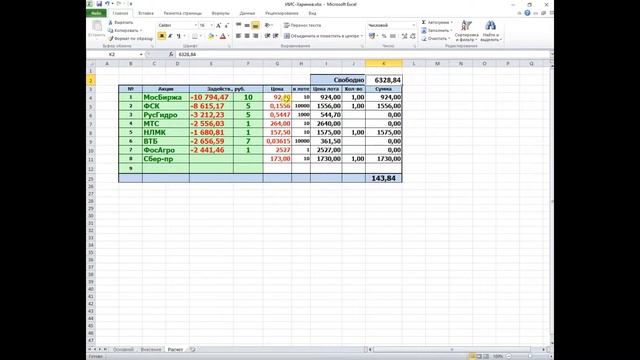Screen dimensions: 640x360
Task: Switch to Data (Данные) ribbon tab
Action: pyautogui.click(x=247, y=13)
